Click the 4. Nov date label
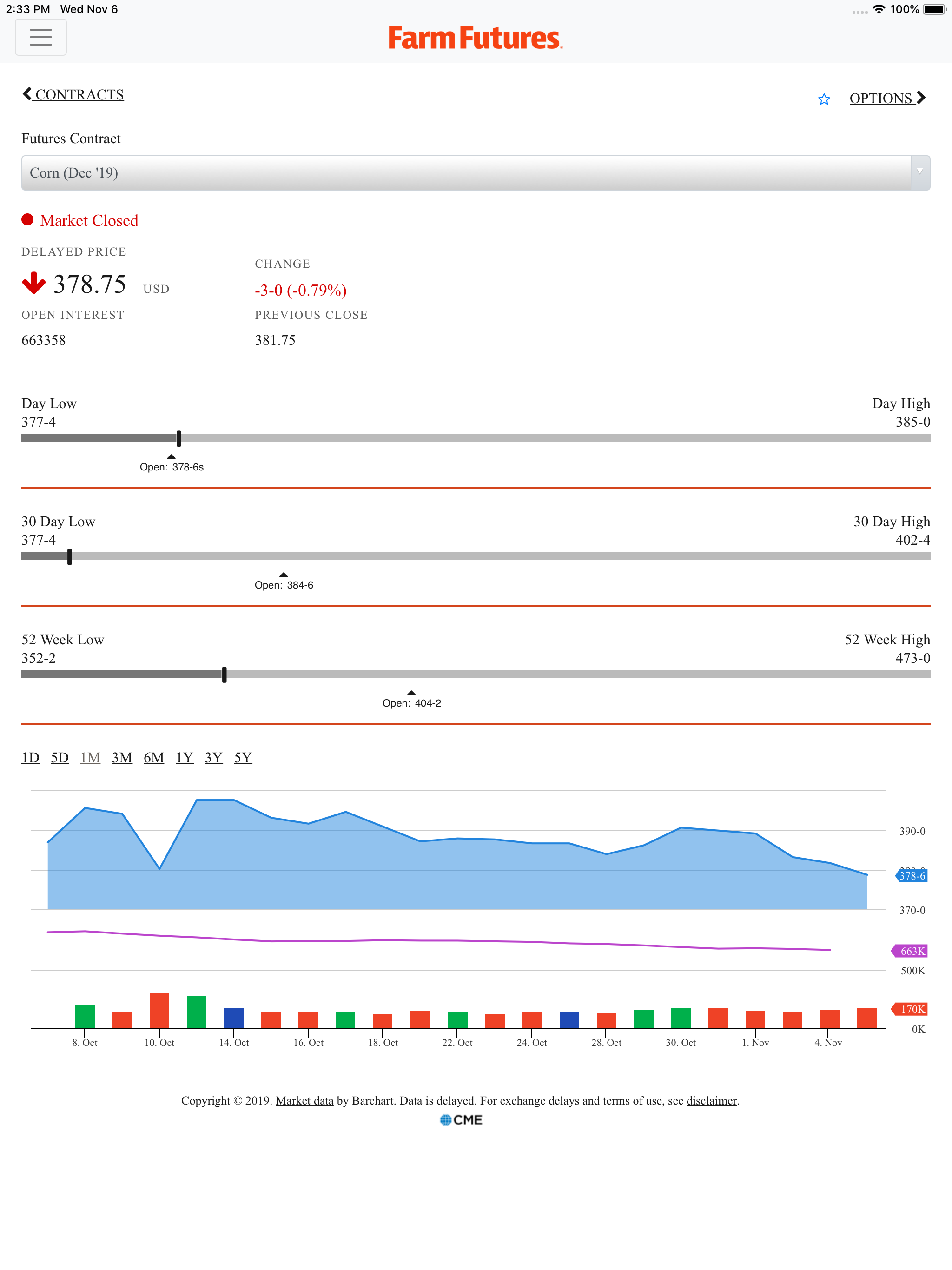The width and height of the screenshot is (952, 1270). click(x=828, y=1043)
